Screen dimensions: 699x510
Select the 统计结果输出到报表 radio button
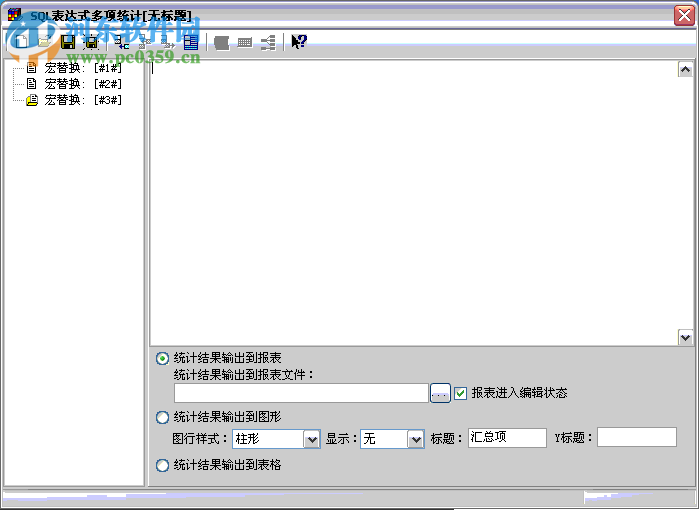(162, 358)
